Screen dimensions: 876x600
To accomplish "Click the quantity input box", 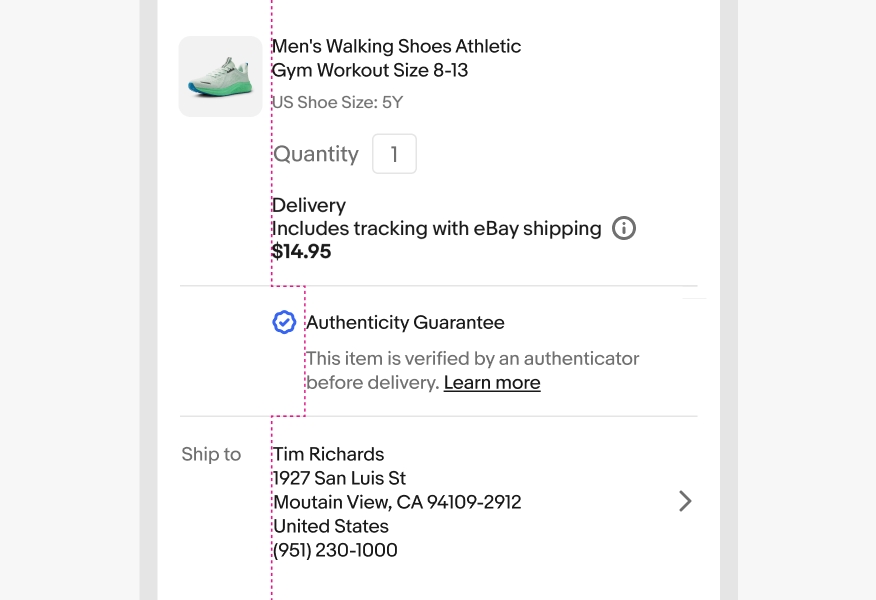I will click(394, 155).
